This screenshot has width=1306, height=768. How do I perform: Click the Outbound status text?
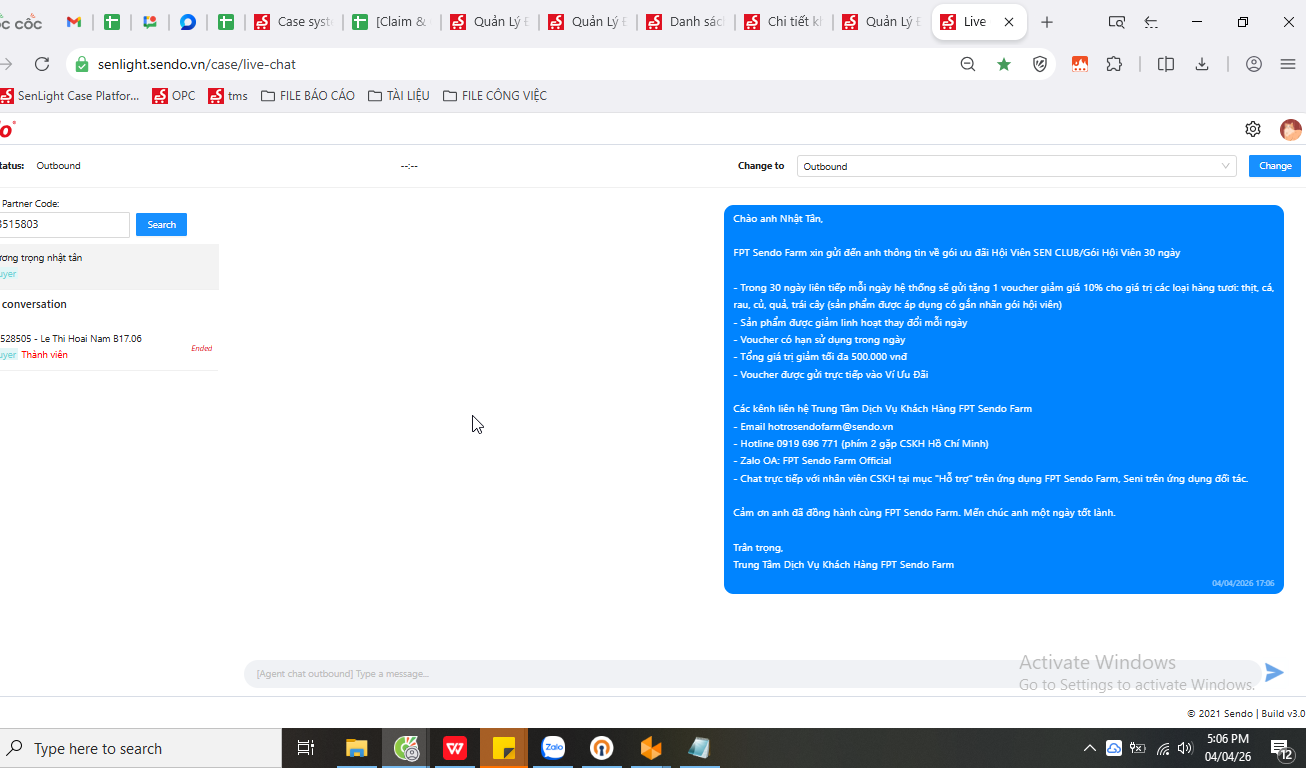[x=58, y=166]
